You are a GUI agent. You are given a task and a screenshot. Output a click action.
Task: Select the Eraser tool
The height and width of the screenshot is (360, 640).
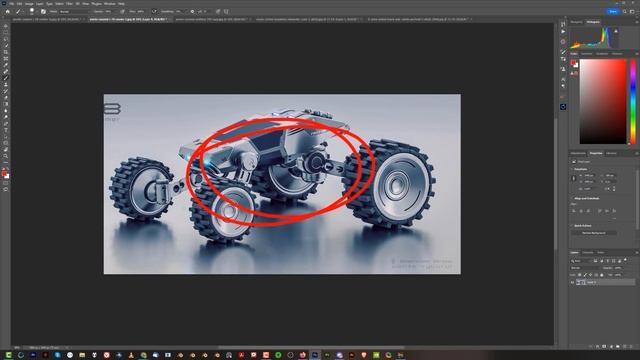point(6,98)
